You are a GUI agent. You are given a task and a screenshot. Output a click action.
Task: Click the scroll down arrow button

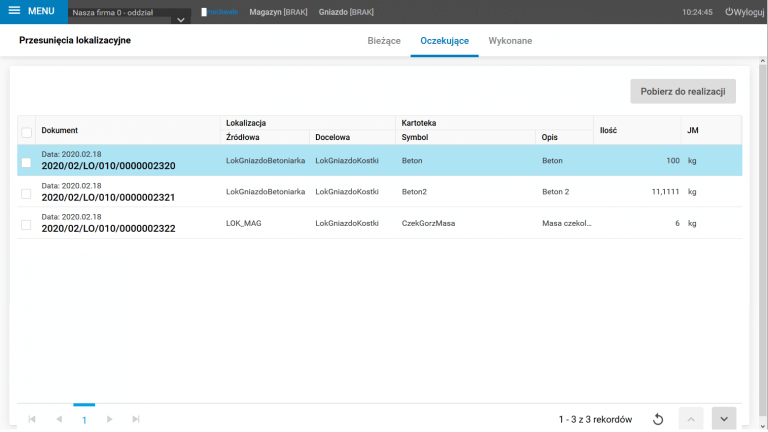pyautogui.click(x=723, y=419)
